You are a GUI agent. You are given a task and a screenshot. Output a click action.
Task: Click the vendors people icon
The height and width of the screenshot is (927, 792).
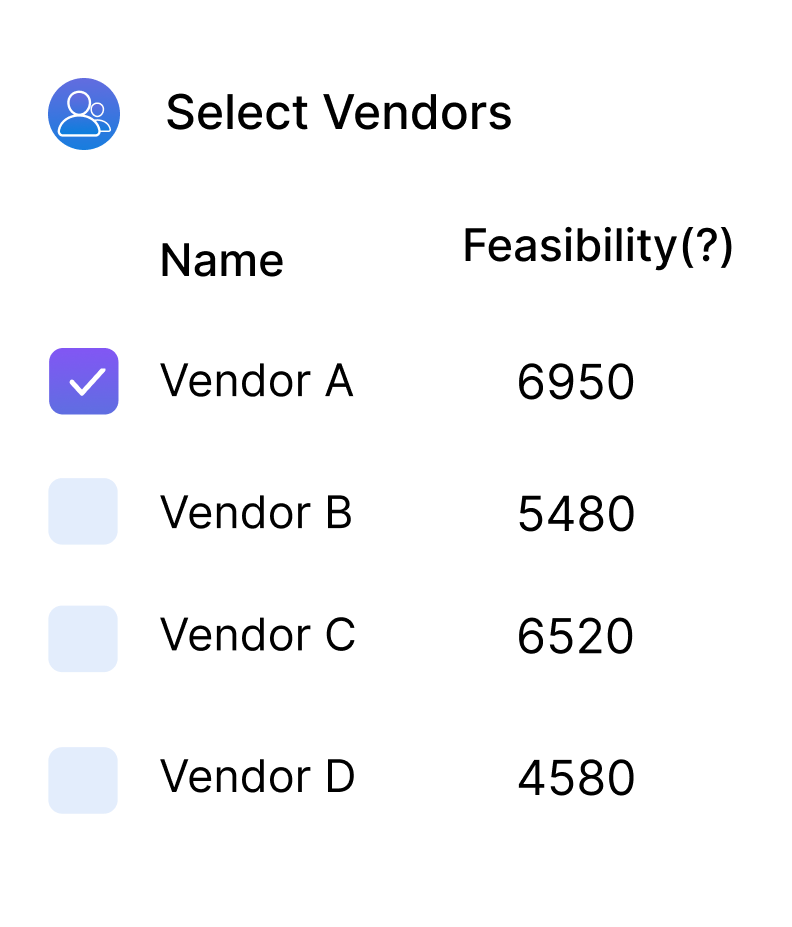click(x=84, y=114)
